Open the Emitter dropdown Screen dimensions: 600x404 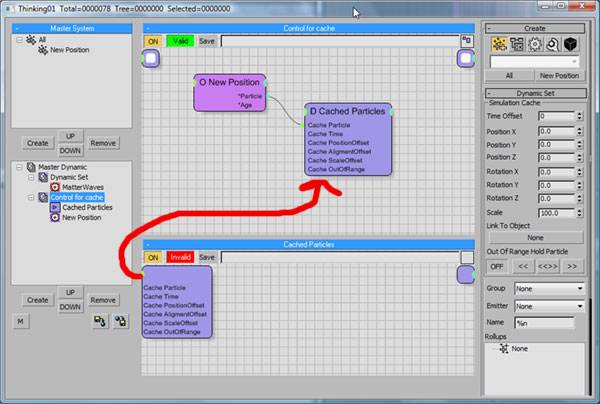click(x=549, y=306)
